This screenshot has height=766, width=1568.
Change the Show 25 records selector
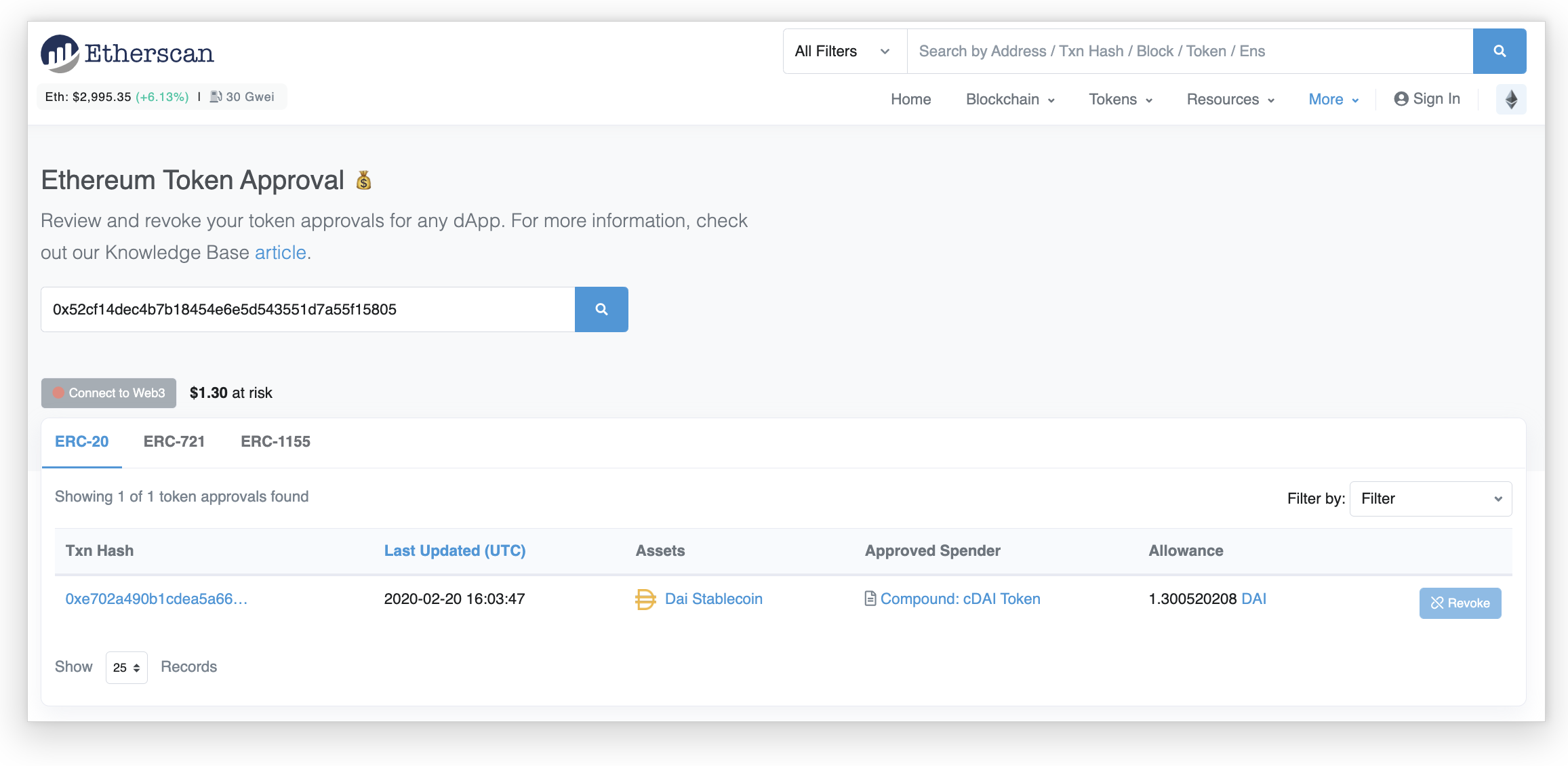tap(127, 668)
